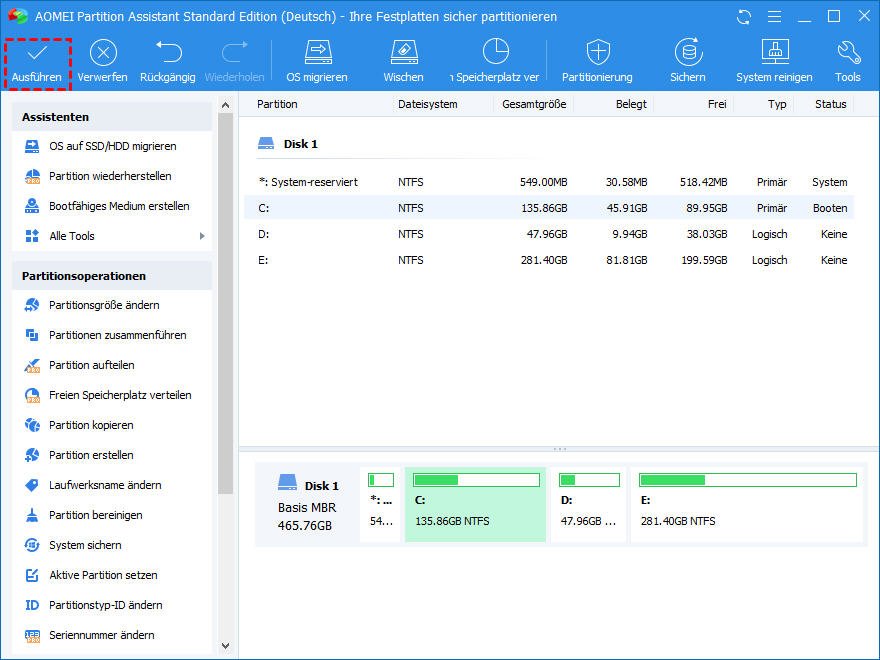Choose Partitionen zusammenführen operation

click(117, 335)
